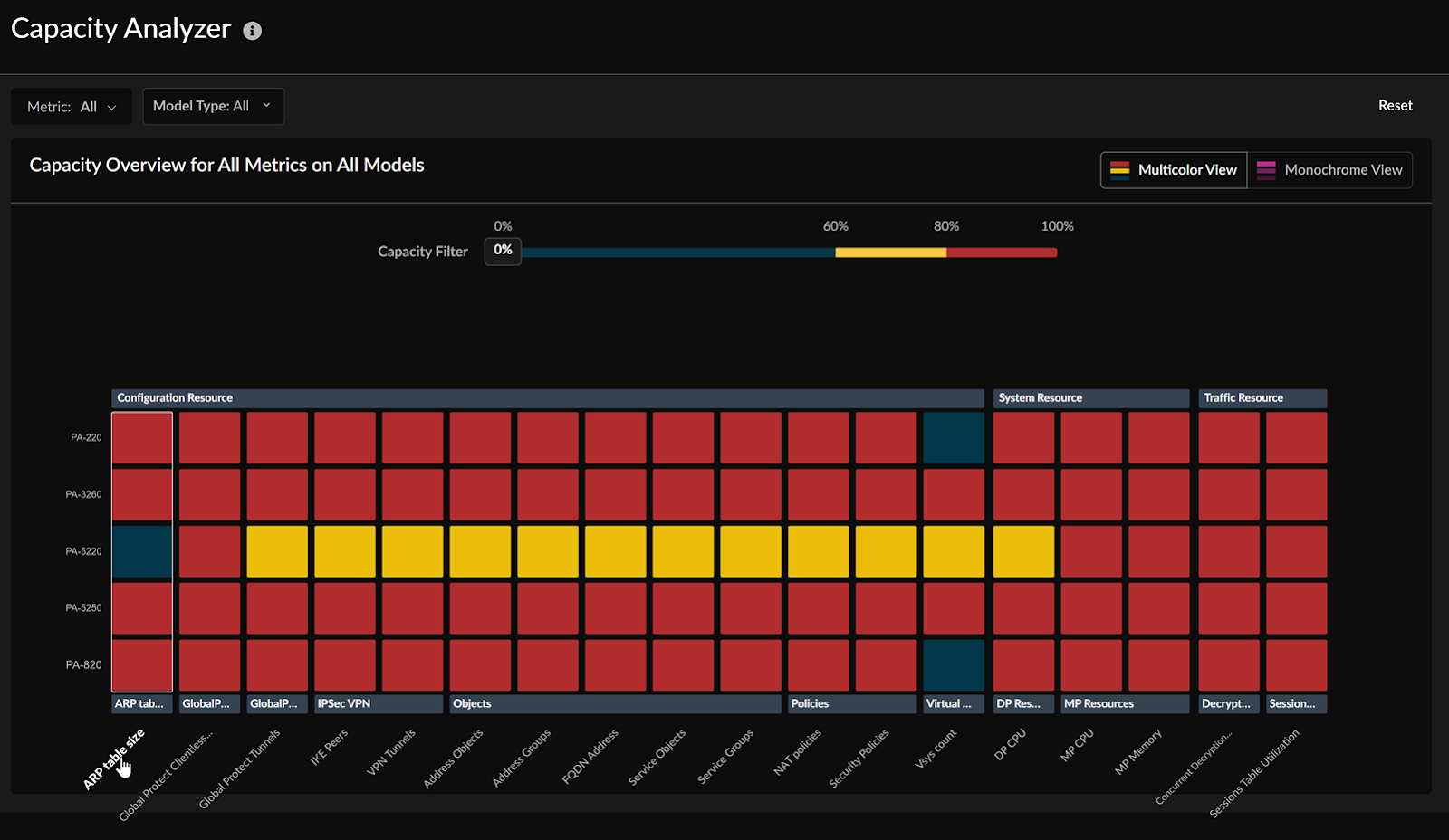Select the PA-220 Vsys count cell
This screenshot has width=1449, height=840.
(954, 438)
